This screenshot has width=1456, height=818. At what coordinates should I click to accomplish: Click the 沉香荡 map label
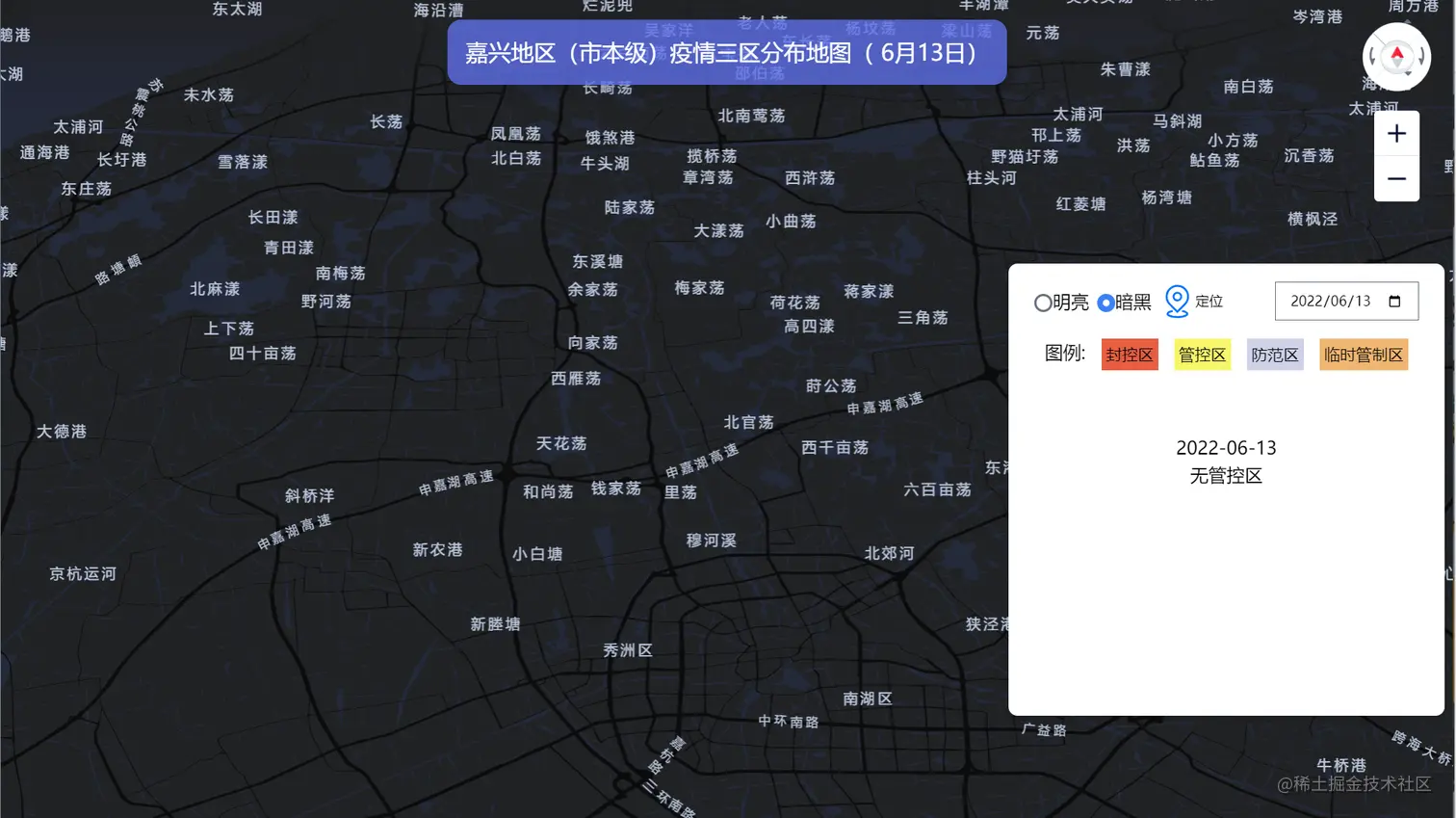coord(1309,155)
